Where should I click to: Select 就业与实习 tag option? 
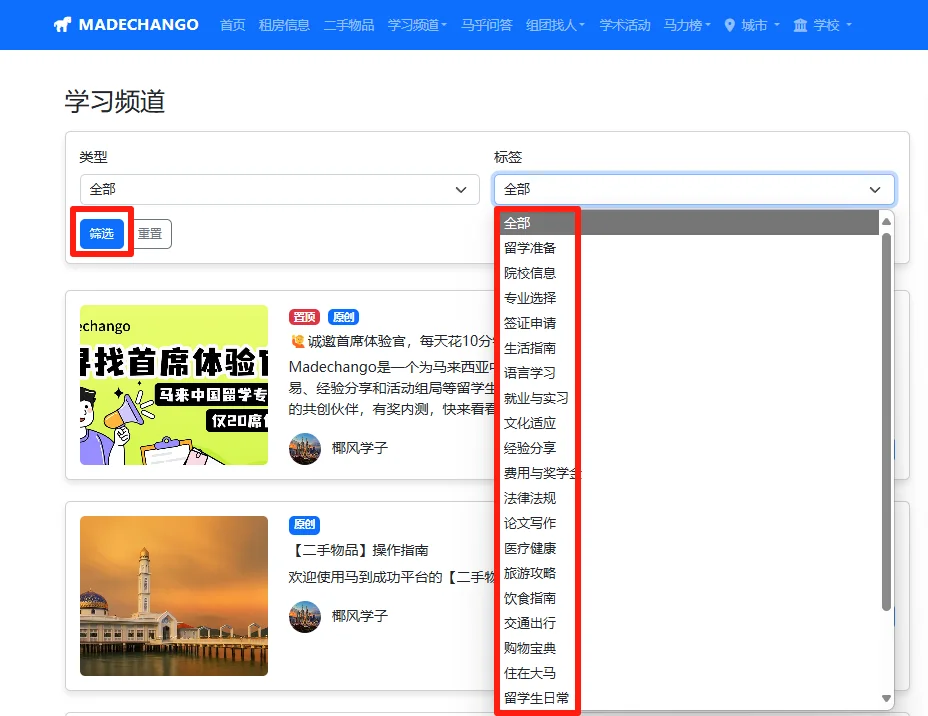[x=689, y=398]
